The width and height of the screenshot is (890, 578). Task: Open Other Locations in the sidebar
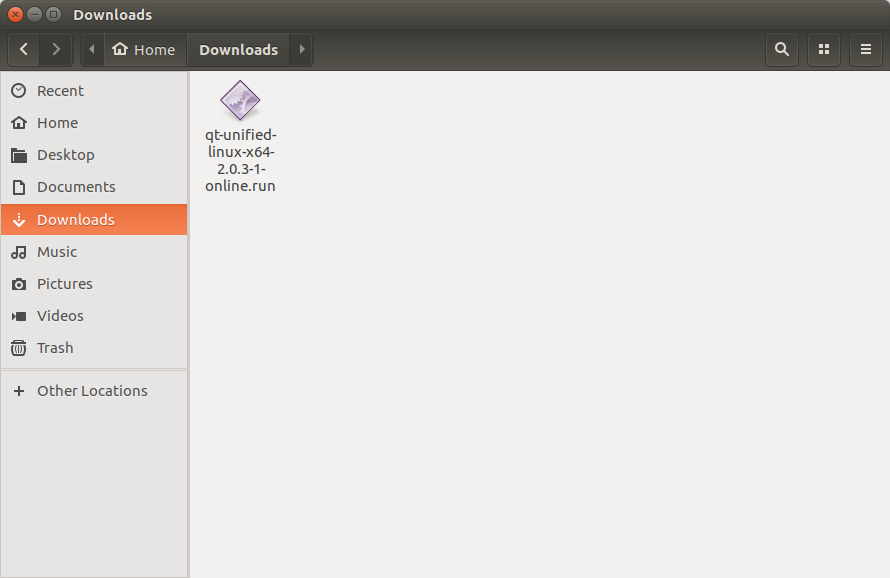(94, 391)
